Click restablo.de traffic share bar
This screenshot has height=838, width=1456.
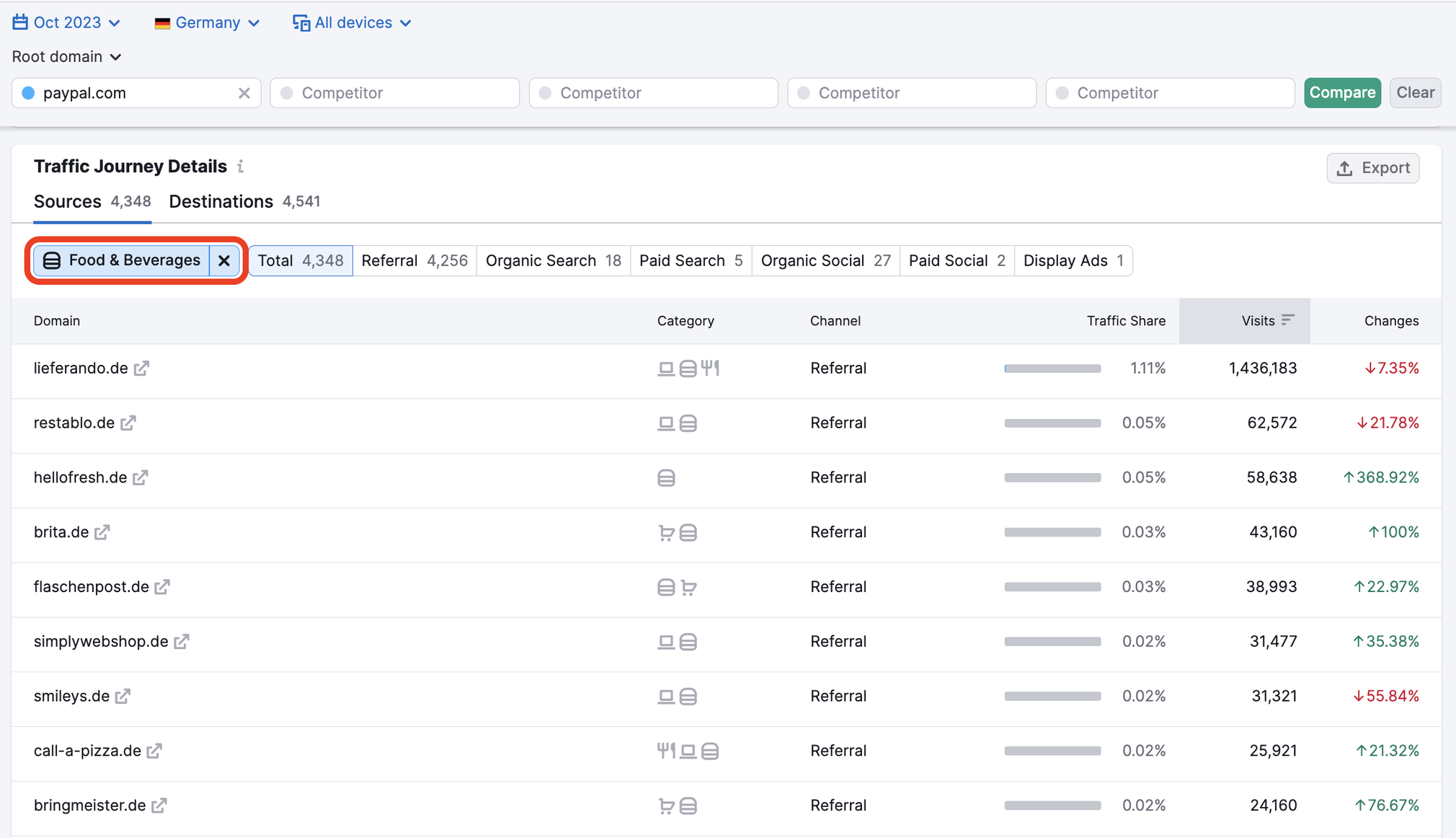1052,423
